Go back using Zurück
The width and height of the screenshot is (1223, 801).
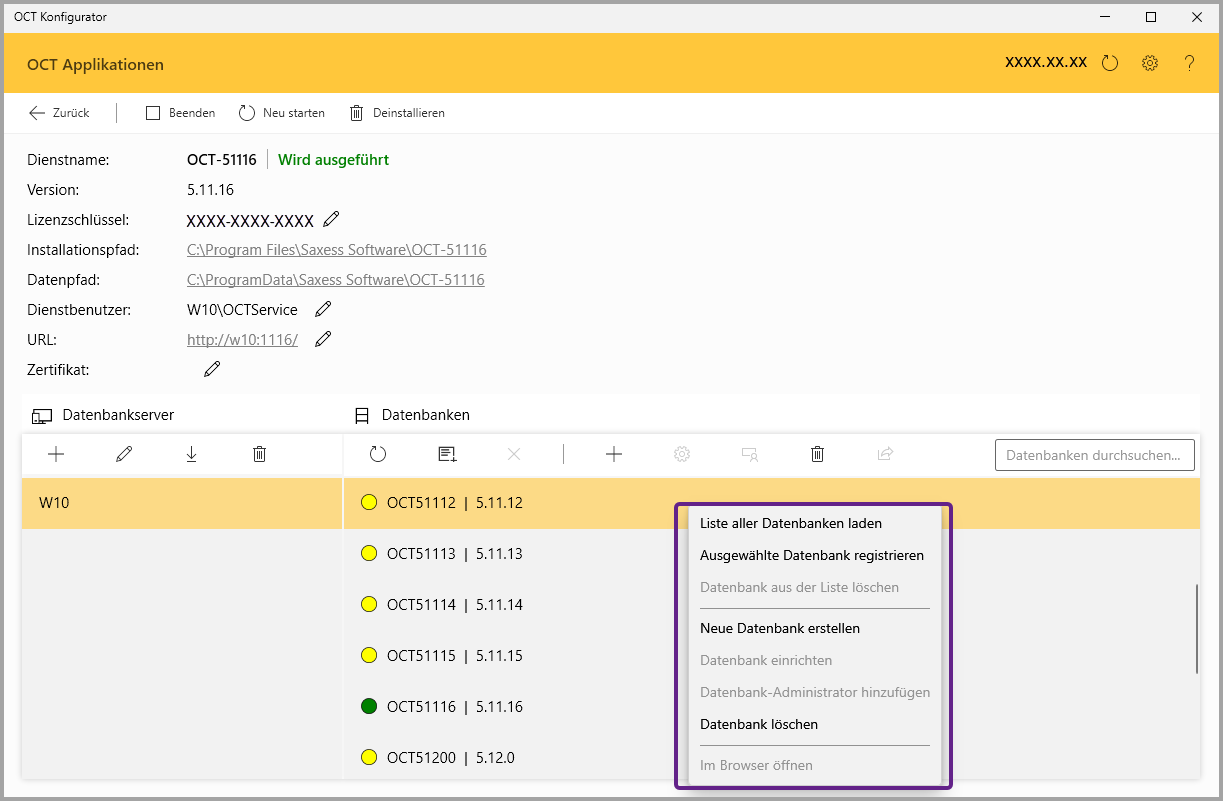[59, 113]
